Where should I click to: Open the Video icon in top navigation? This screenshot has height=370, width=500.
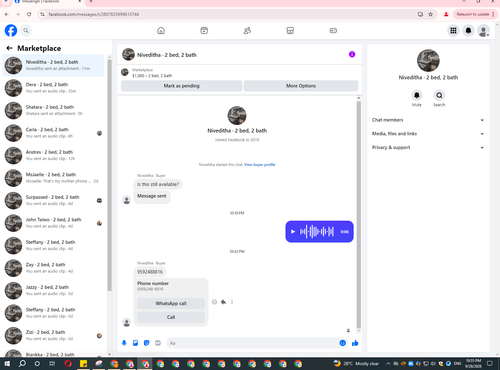204,31
